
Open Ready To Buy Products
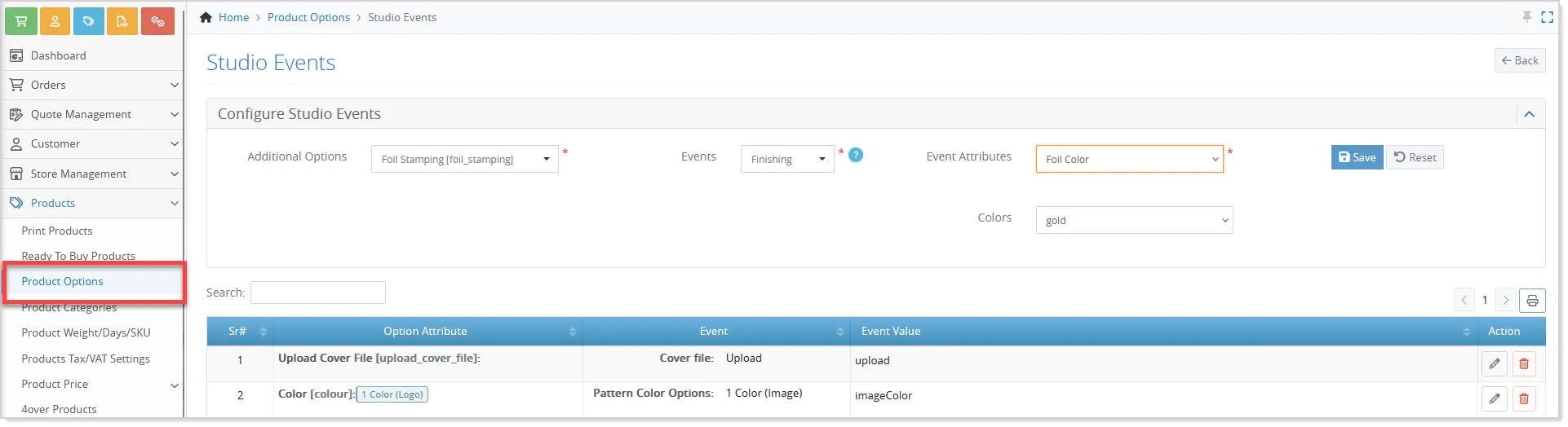[x=78, y=256]
